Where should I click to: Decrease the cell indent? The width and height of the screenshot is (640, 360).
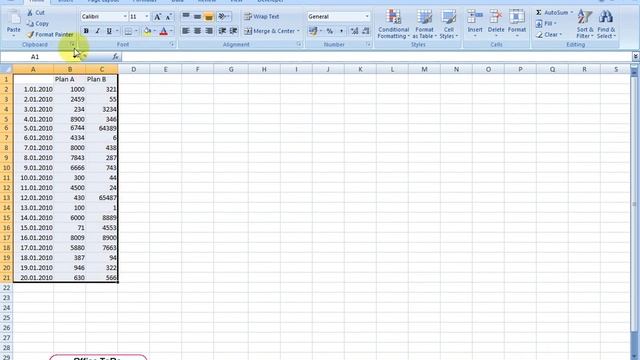(222, 31)
